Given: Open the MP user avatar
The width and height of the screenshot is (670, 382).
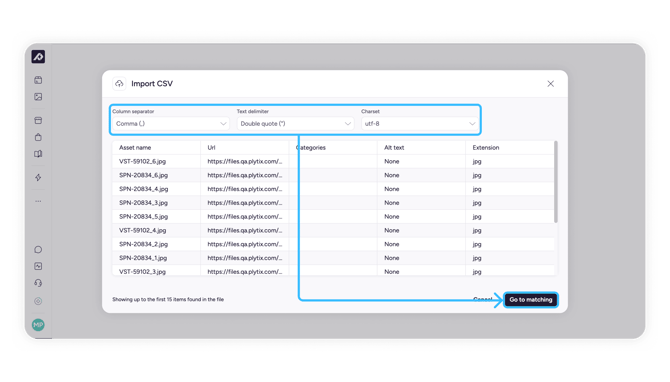Looking at the screenshot, I should [38, 325].
